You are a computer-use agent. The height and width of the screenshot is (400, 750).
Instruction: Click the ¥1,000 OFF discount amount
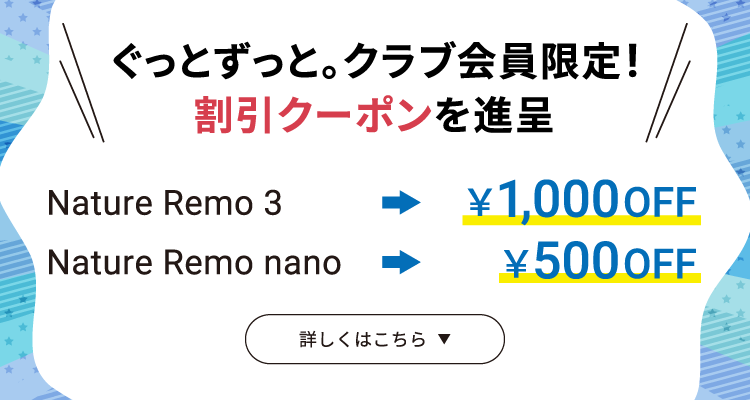tap(581, 199)
